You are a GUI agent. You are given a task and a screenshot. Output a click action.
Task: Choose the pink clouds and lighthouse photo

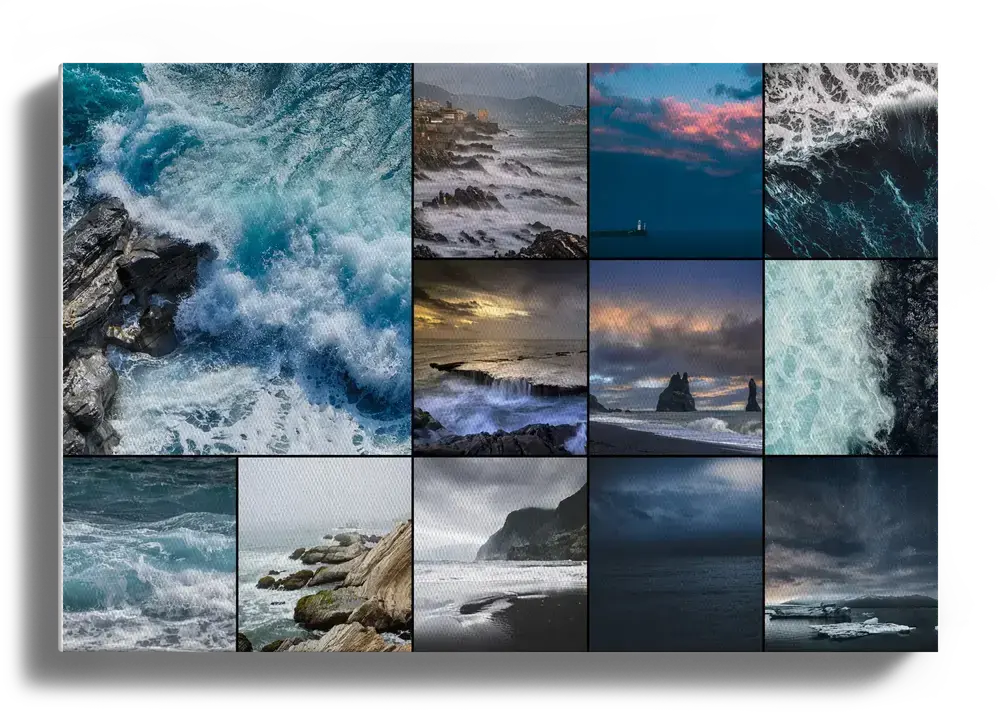point(676,161)
